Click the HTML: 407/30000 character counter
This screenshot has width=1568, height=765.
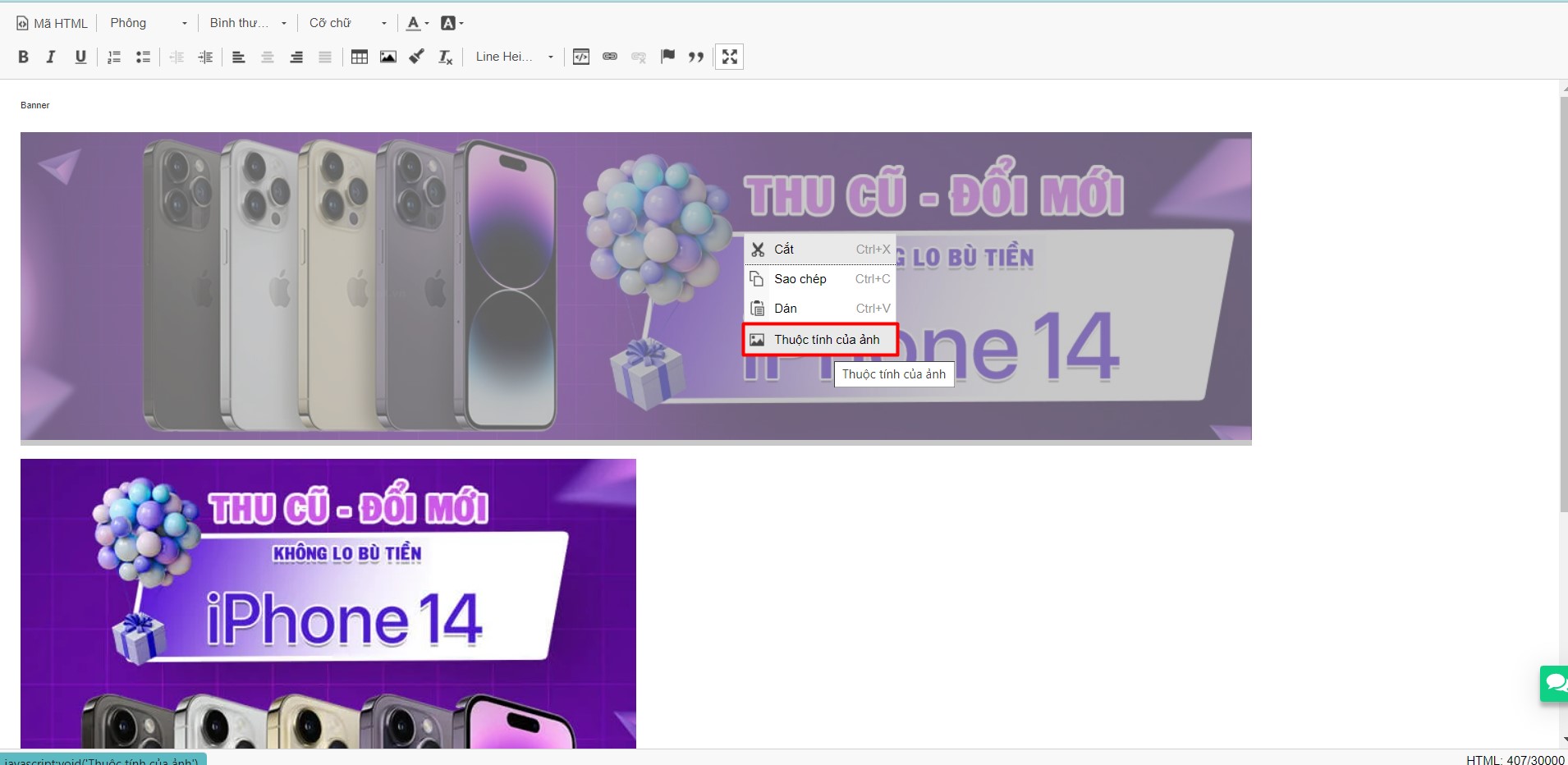click(x=1515, y=760)
